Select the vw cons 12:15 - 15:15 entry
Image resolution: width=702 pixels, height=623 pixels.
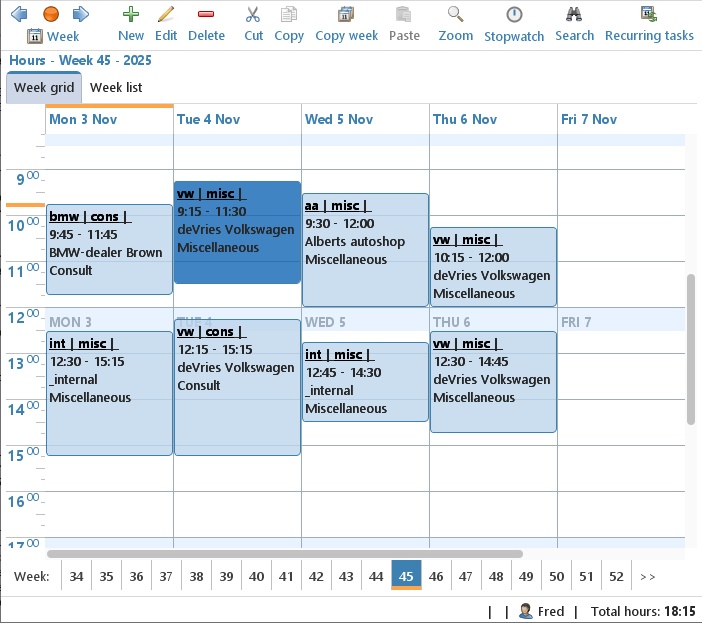pos(237,388)
